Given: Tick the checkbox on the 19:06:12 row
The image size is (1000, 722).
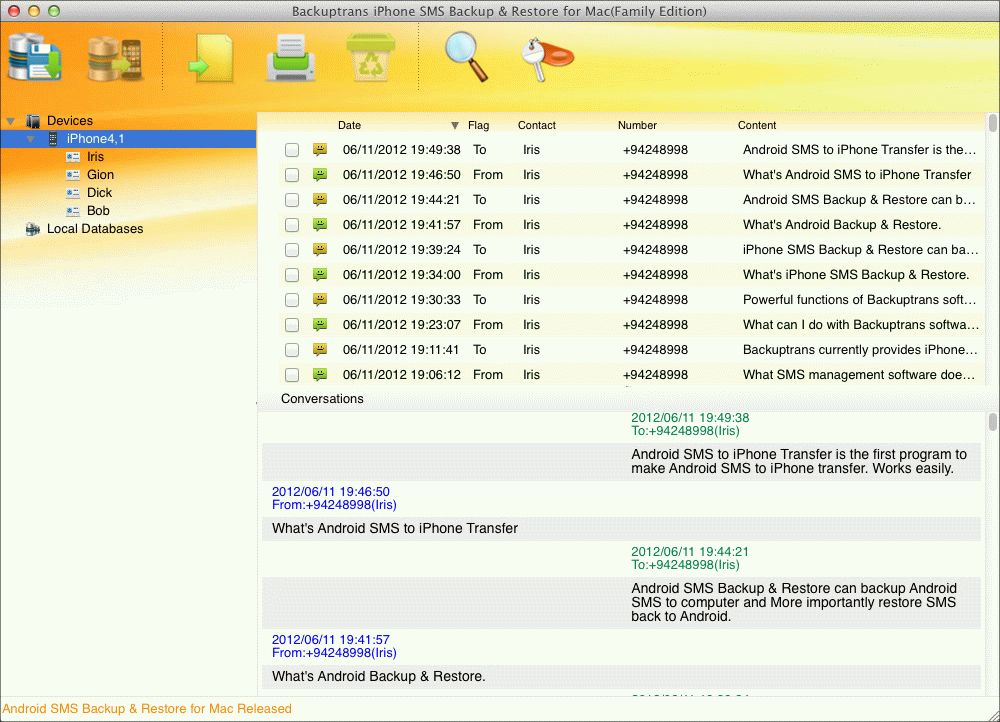Looking at the screenshot, I should [291, 374].
